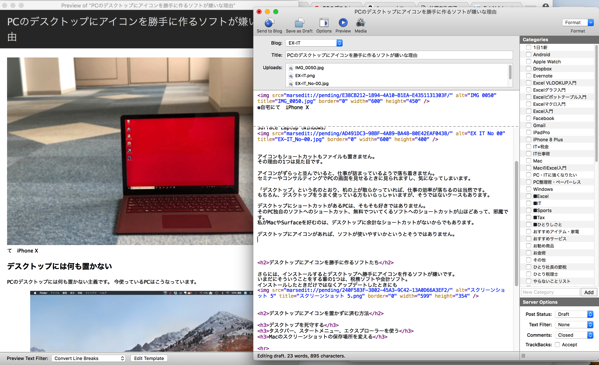Open the Post Status Draft dropdown
The height and width of the screenshot is (365, 599).
pos(575,314)
